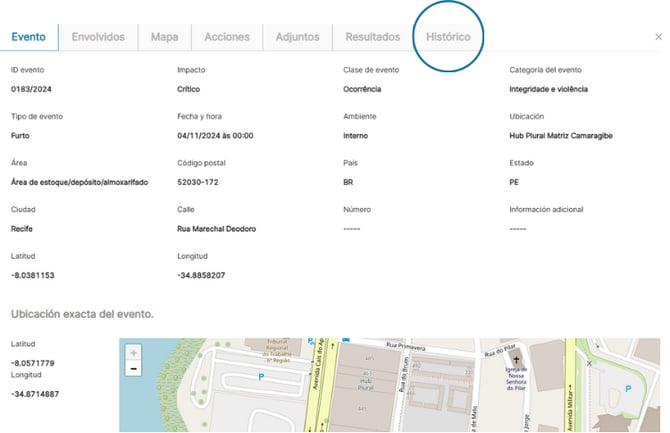Close the event details panel
670x433 pixels.
(x=658, y=37)
